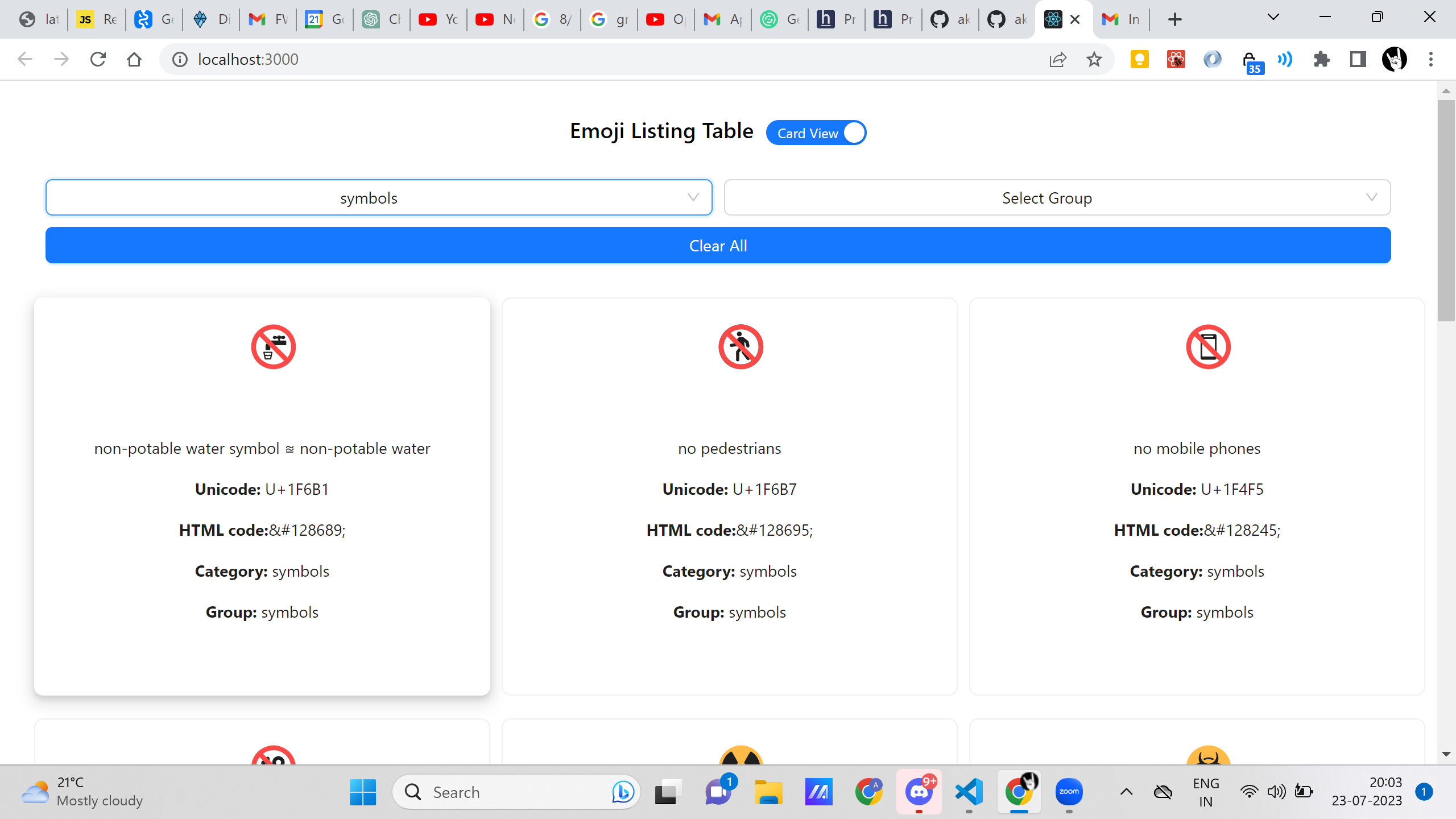
Task: Click the no pedestrians emoji icon
Action: tap(741, 347)
